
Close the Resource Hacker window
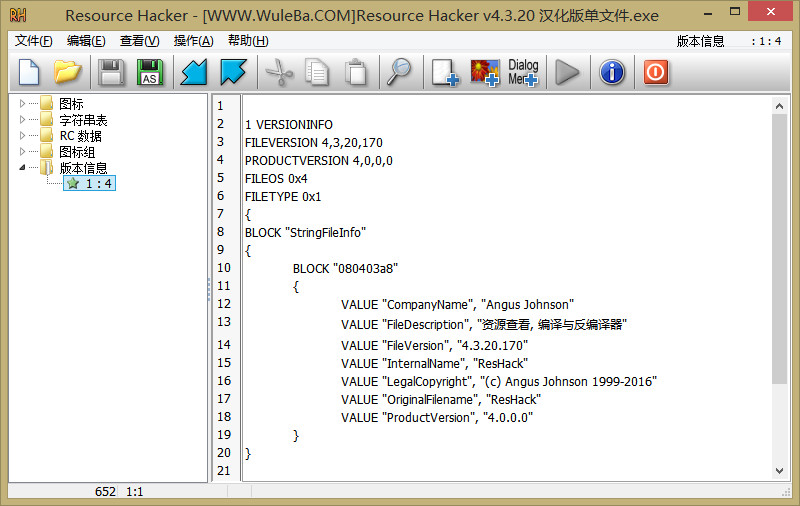[770, 11]
